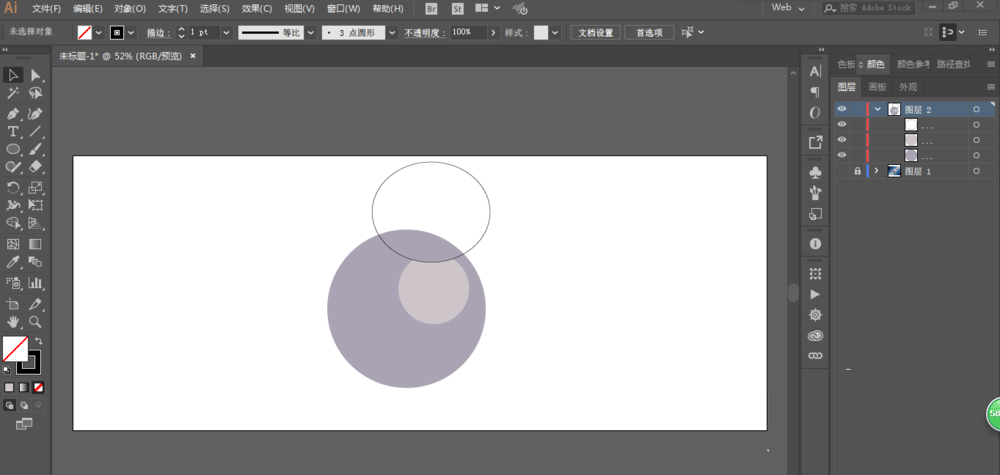Click the 文档设置 button
1000x475 pixels.
pos(596,33)
